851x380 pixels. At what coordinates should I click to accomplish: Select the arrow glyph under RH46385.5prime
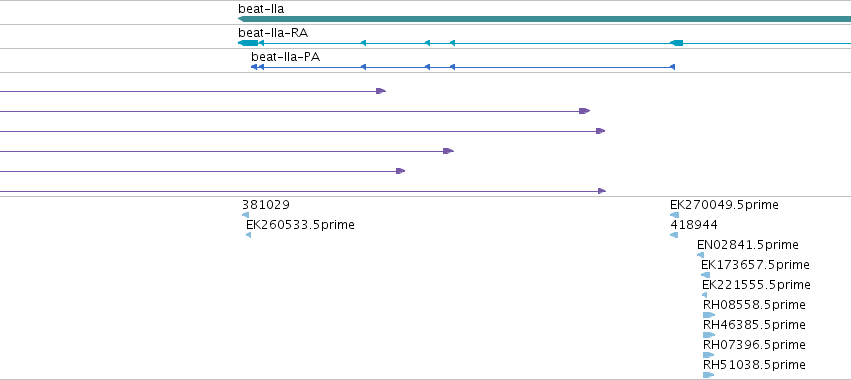709,335
